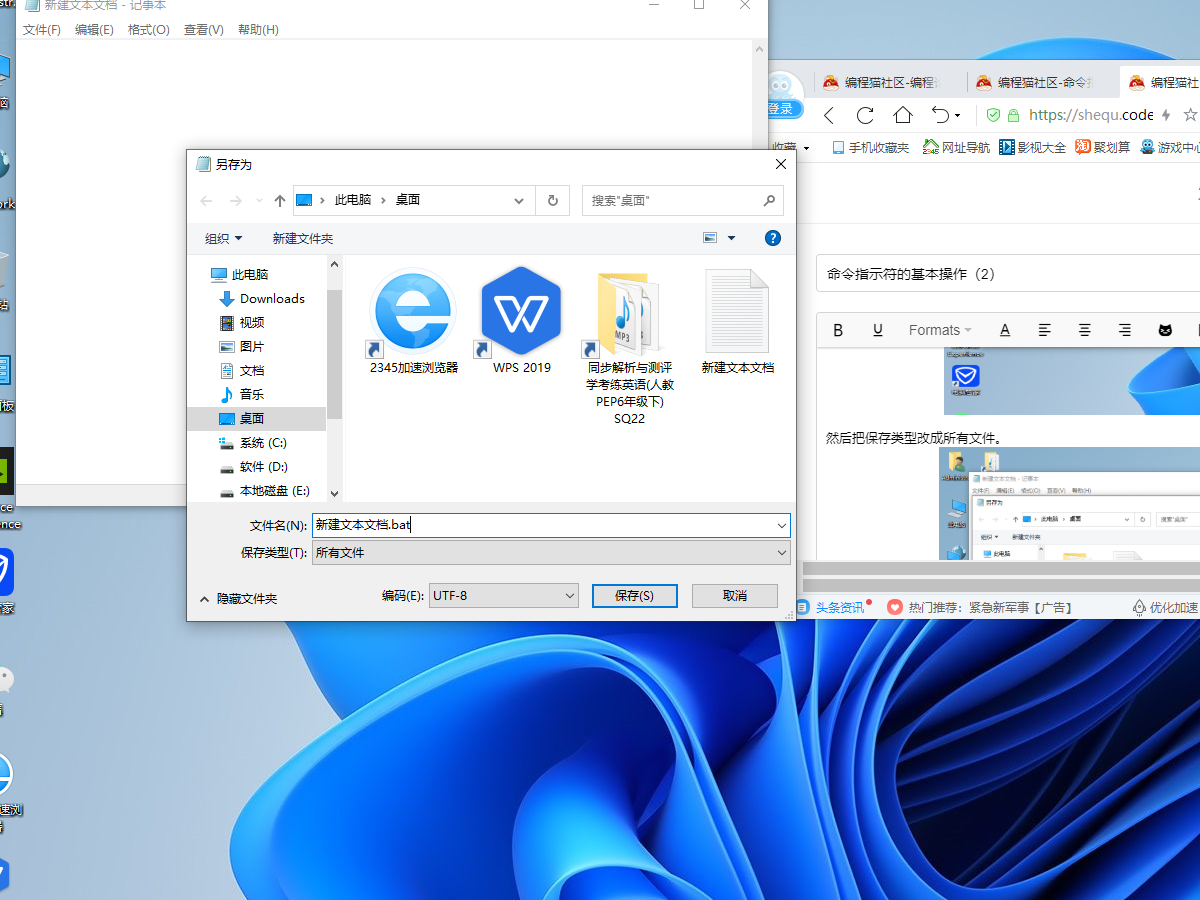Align text right in the web editor
This screenshot has width=1200, height=900.
1125,330
